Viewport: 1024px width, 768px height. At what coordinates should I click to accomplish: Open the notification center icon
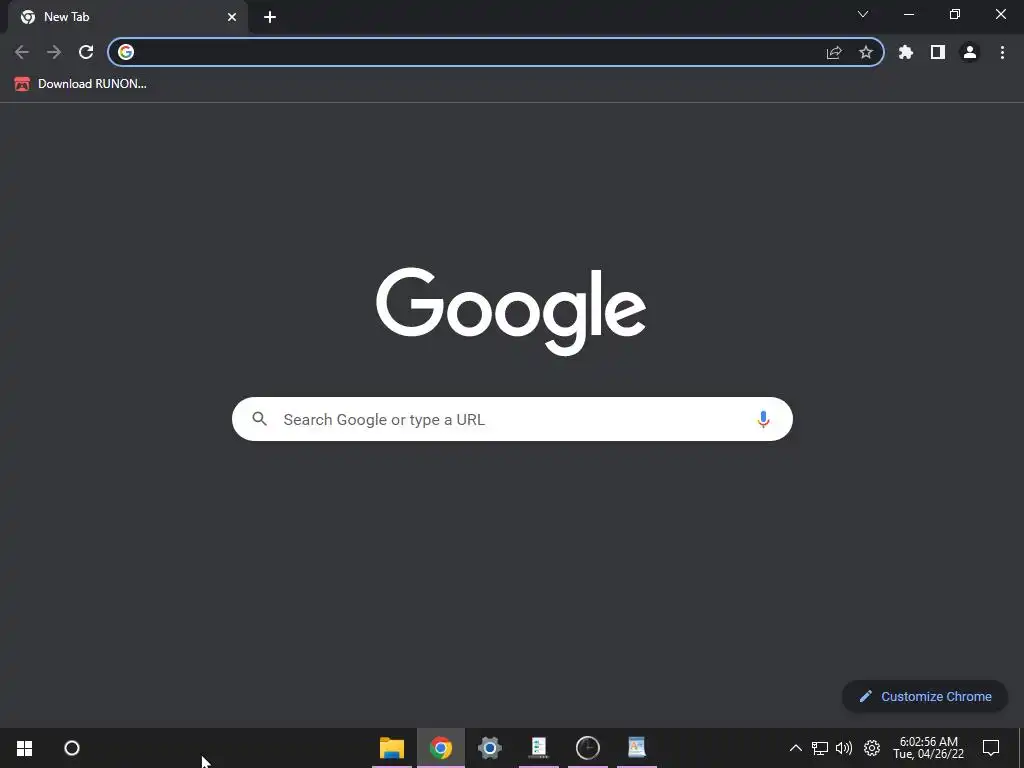pyautogui.click(x=991, y=748)
